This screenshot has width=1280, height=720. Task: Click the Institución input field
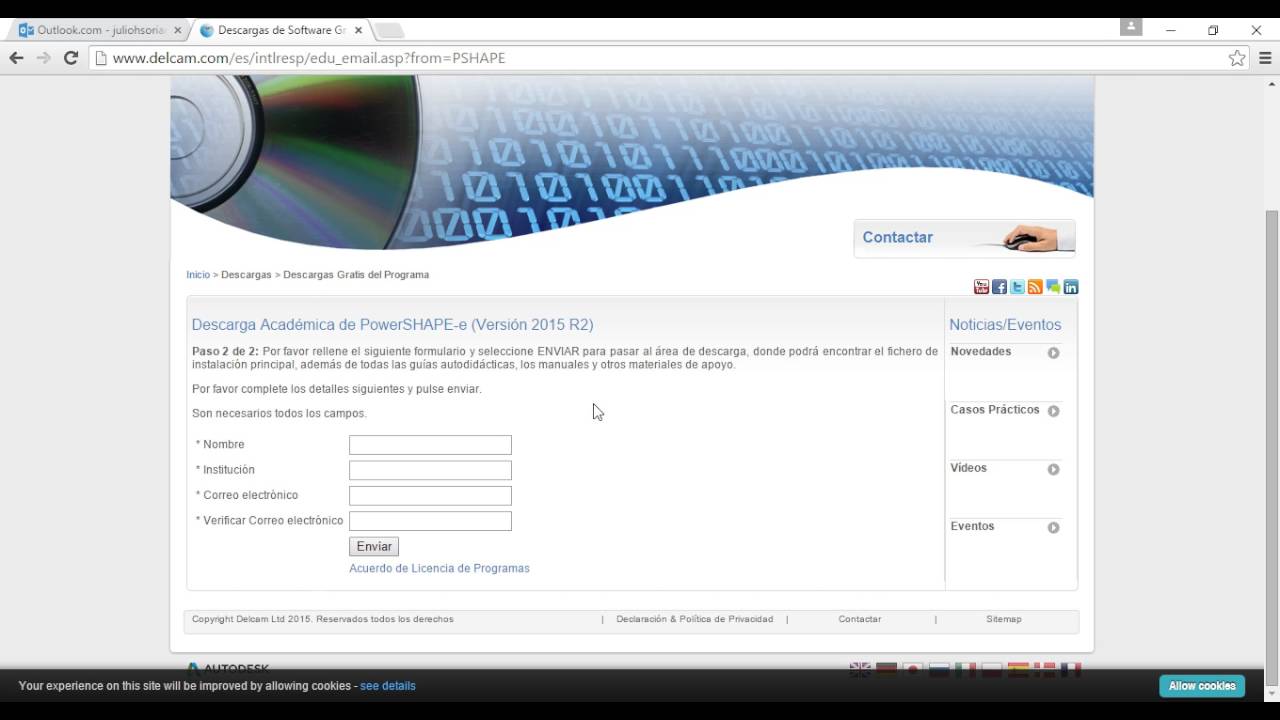click(430, 470)
